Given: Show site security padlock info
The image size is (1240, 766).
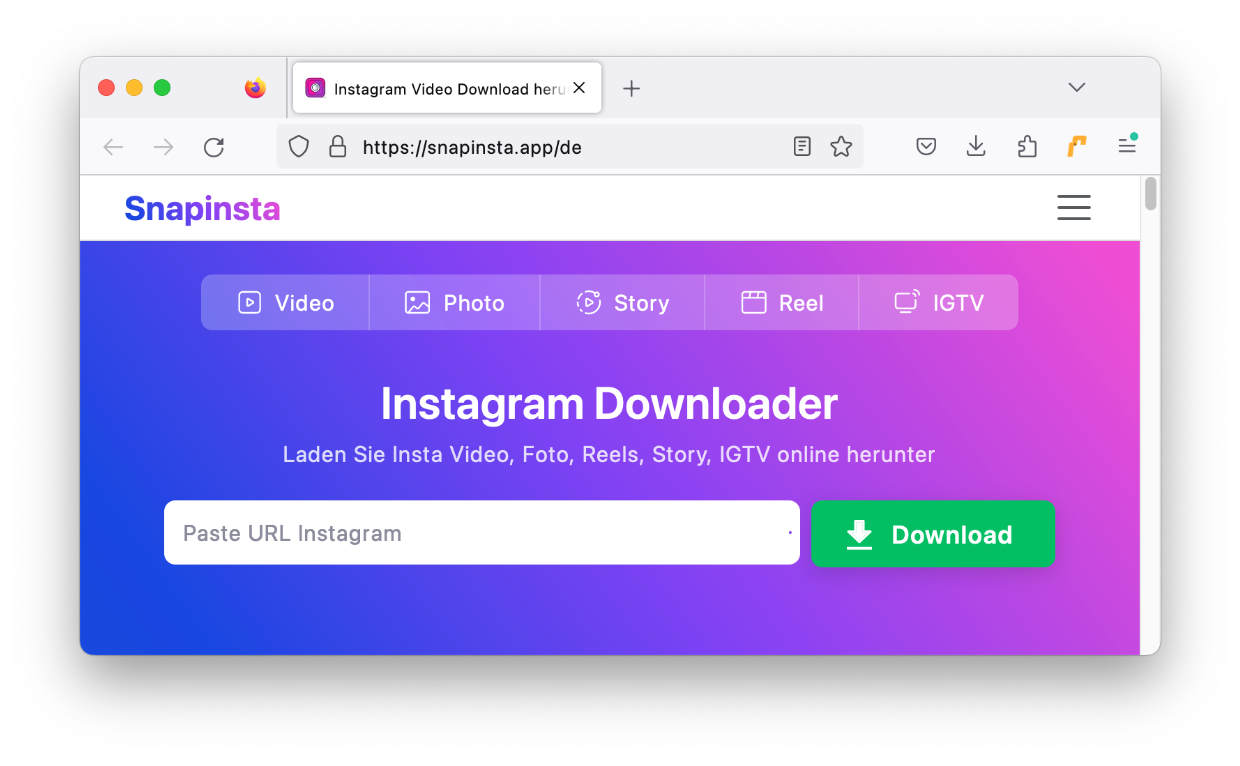Looking at the screenshot, I should pyautogui.click(x=338, y=147).
